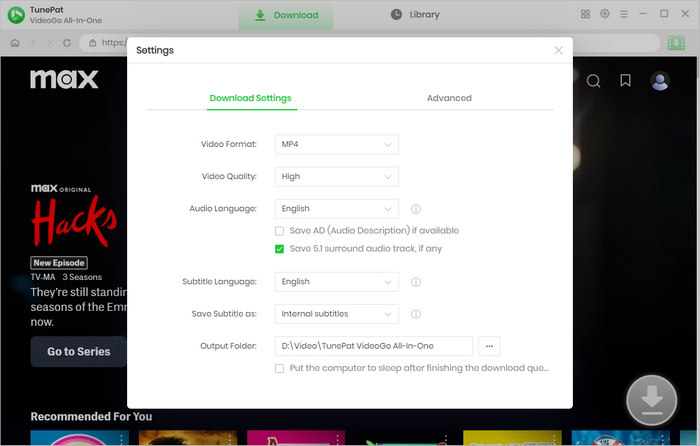Open the Library tab
700x446 pixels.
pos(415,15)
